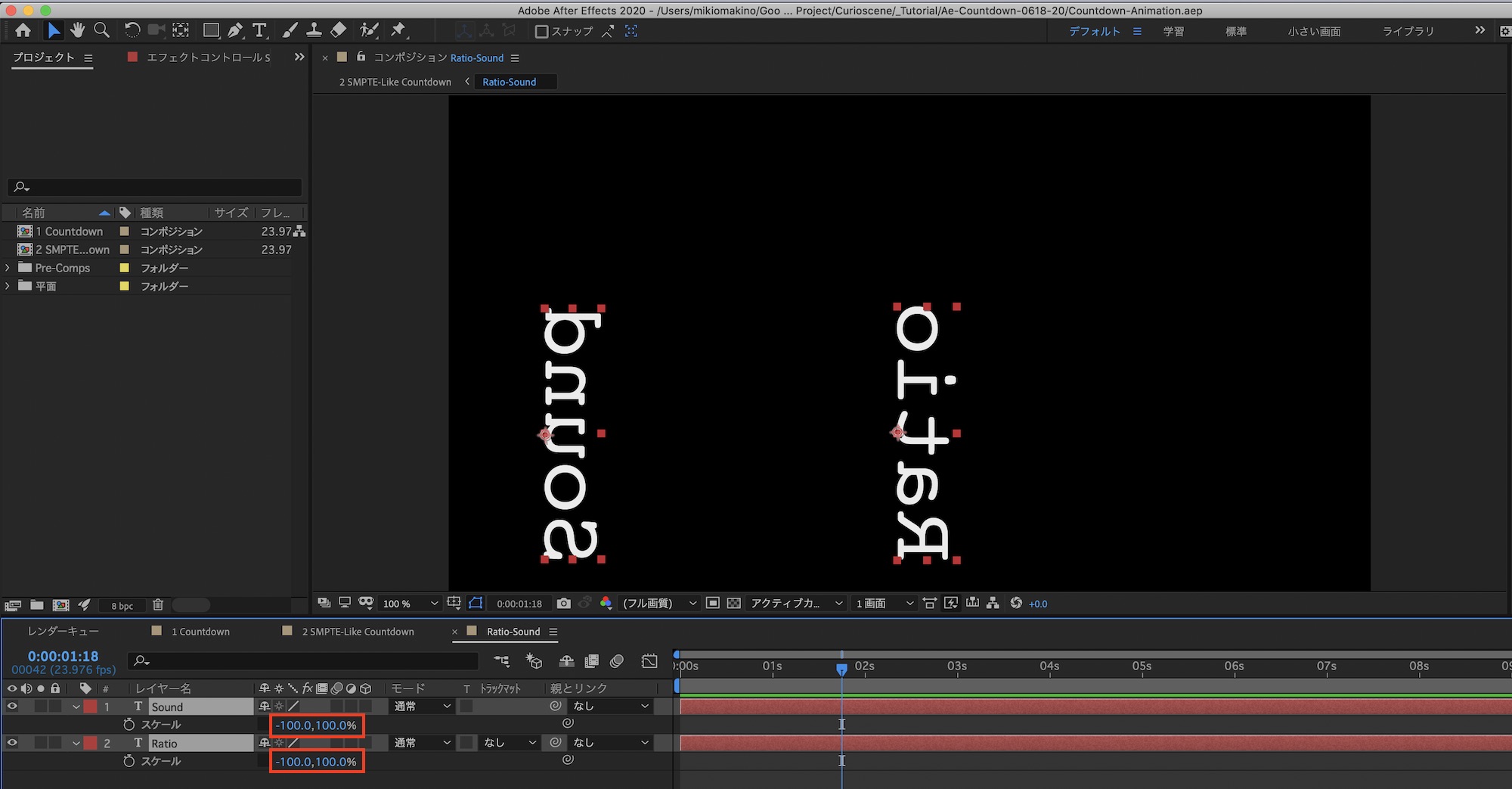
Task: Hide the Sound layer via eye icon
Action: coord(12,706)
